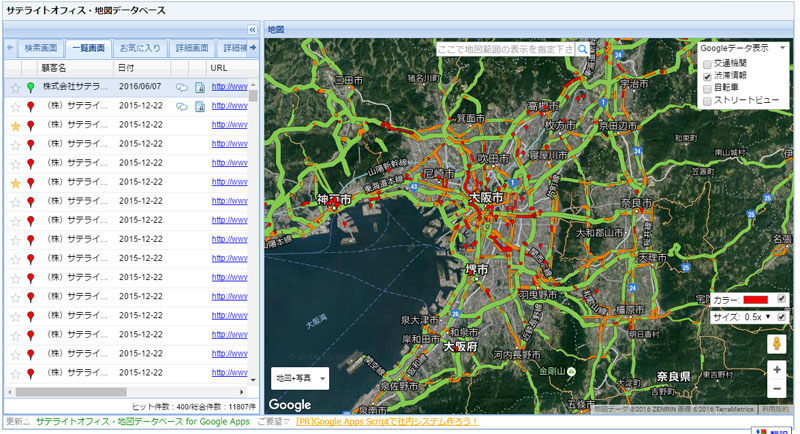
Task: Zoom out the map with minus button
Action: pyautogui.click(x=777, y=389)
